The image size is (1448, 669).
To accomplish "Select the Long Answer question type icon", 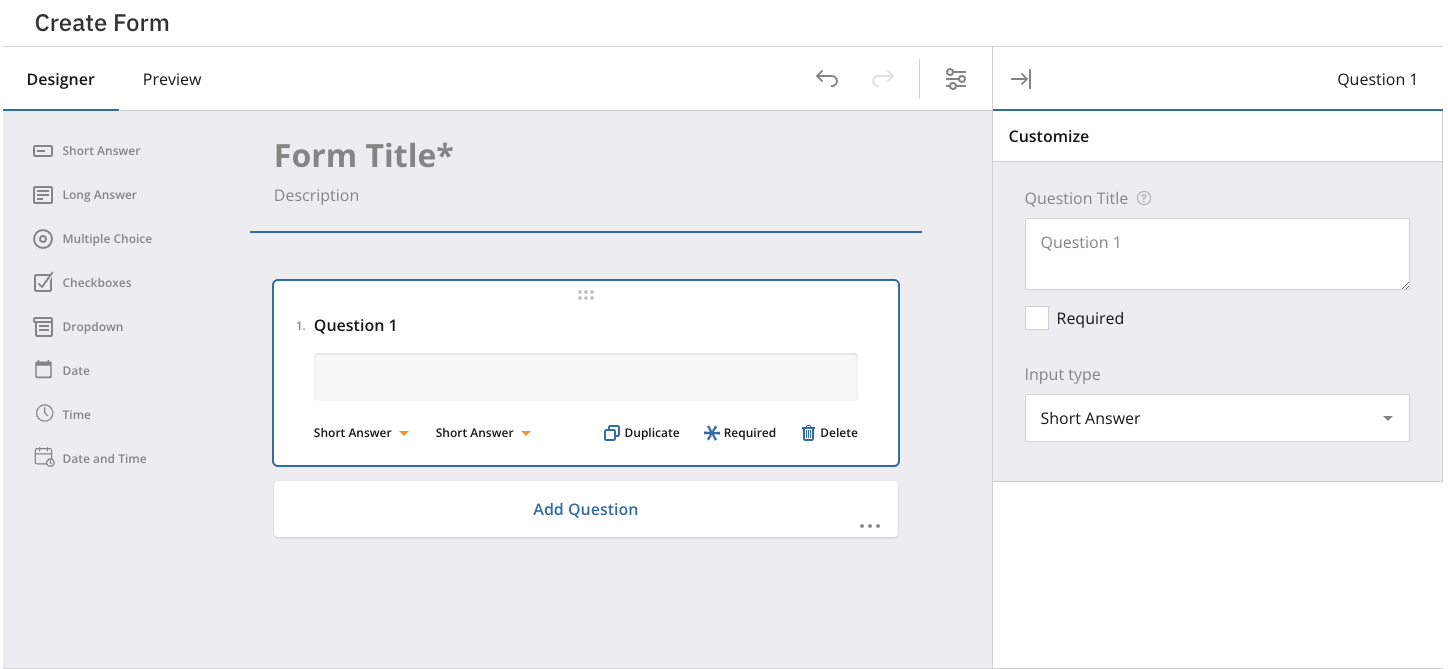I will [43, 195].
